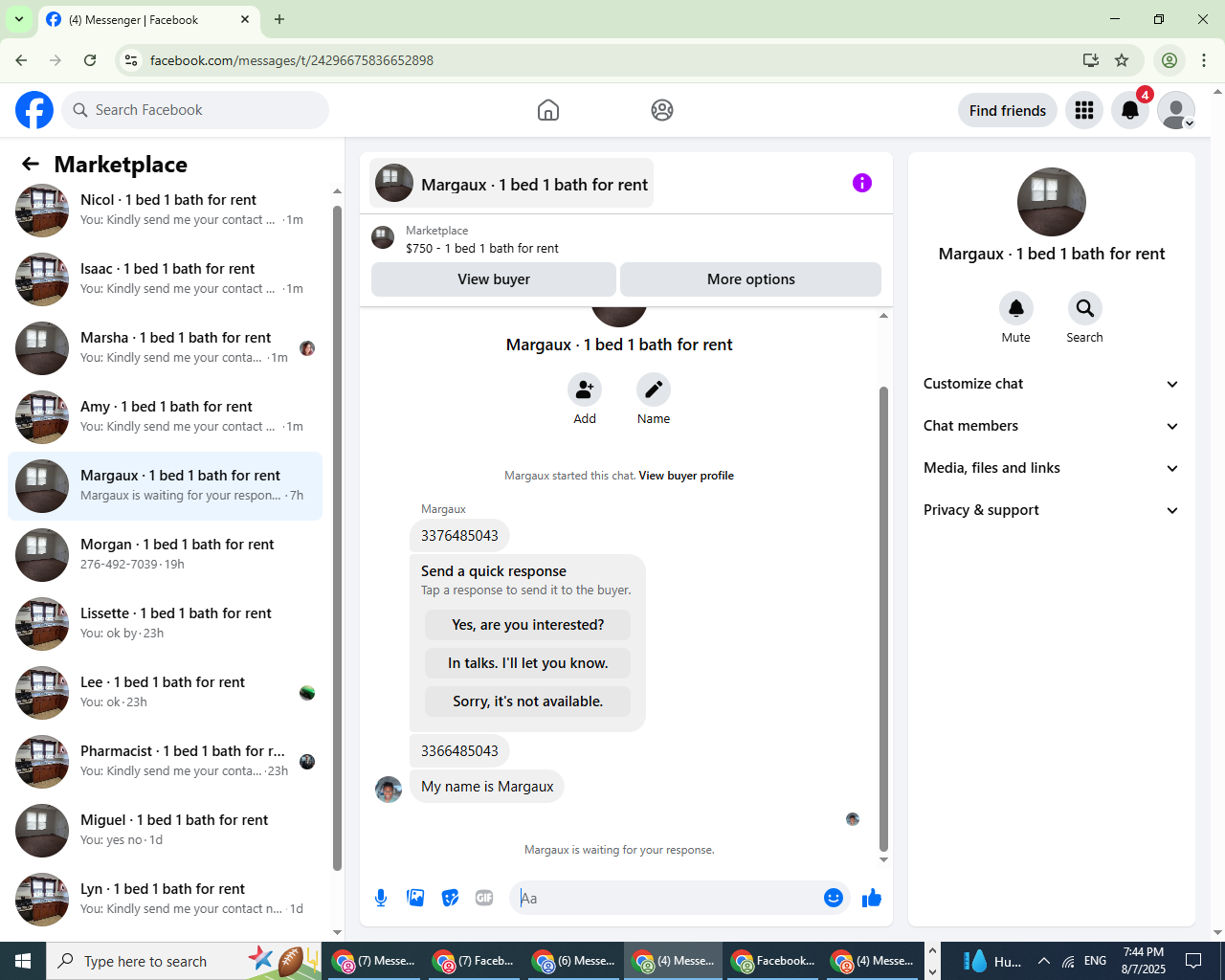Open the Facebook logo home link
1225x980 pixels.
tap(34, 110)
